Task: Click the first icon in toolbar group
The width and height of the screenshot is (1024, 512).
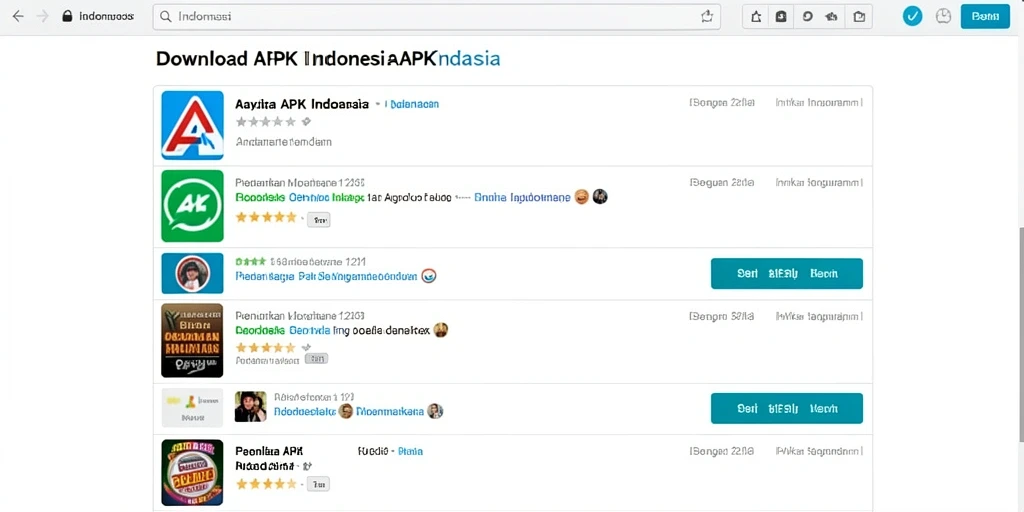Action: tap(757, 17)
